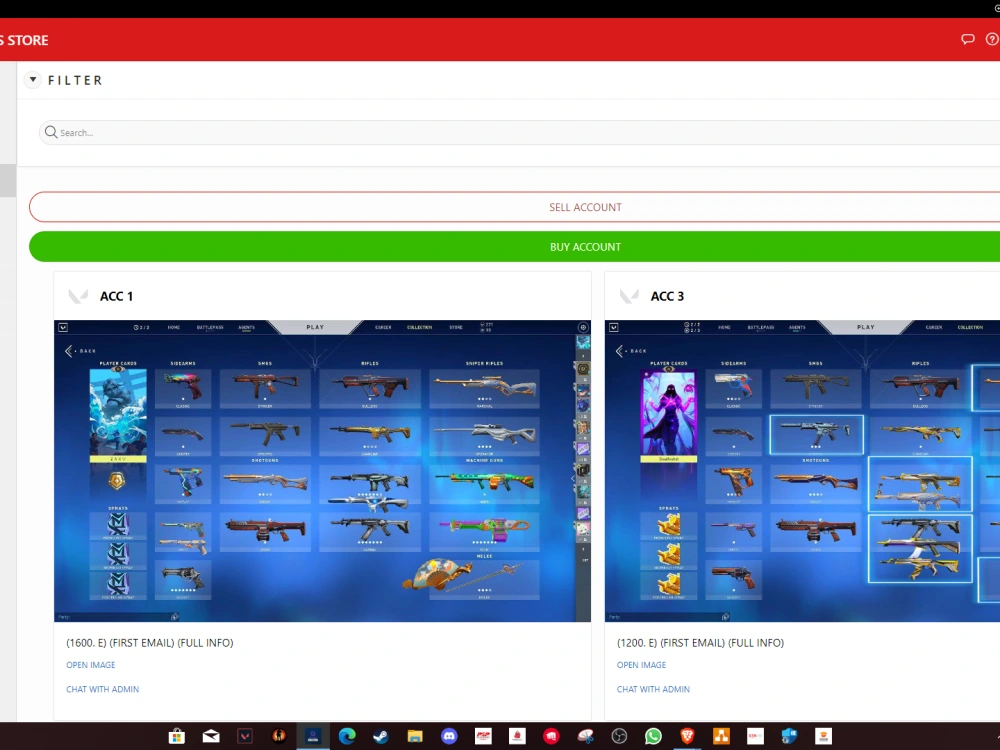Click the Valorant logo beside ACC 3
The height and width of the screenshot is (750, 1000).
(x=629, y=296)
